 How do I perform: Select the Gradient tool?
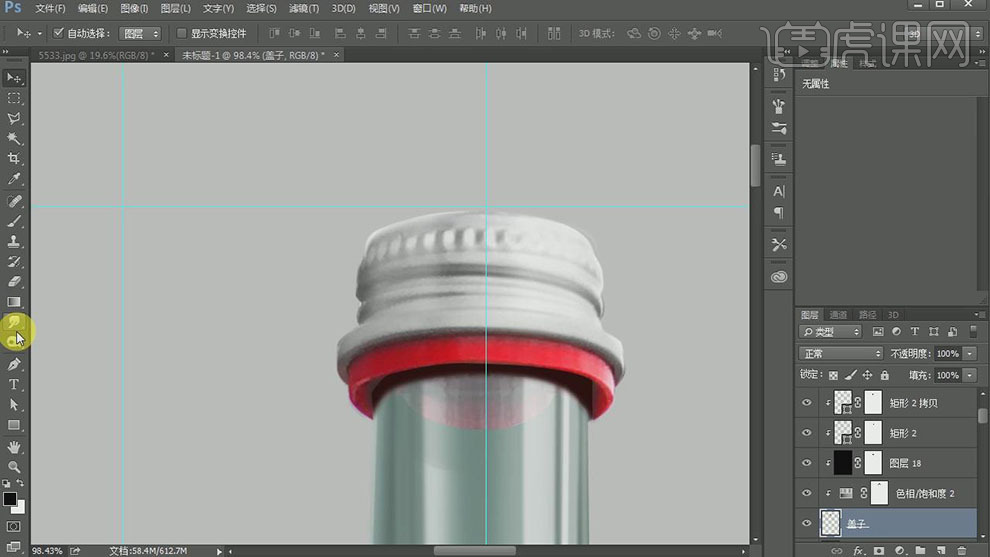click(x=14, y=302)
